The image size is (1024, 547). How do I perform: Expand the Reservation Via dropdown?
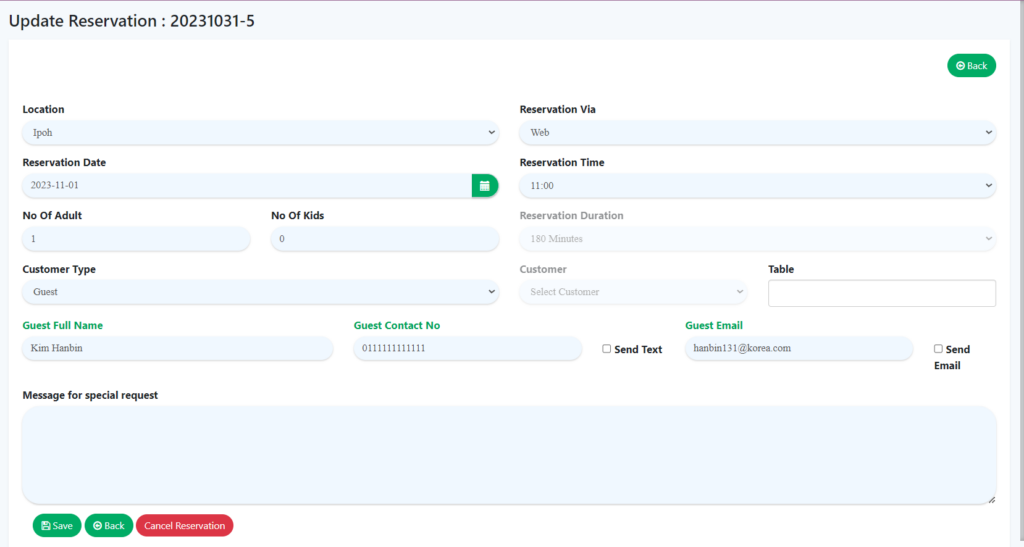757,132
